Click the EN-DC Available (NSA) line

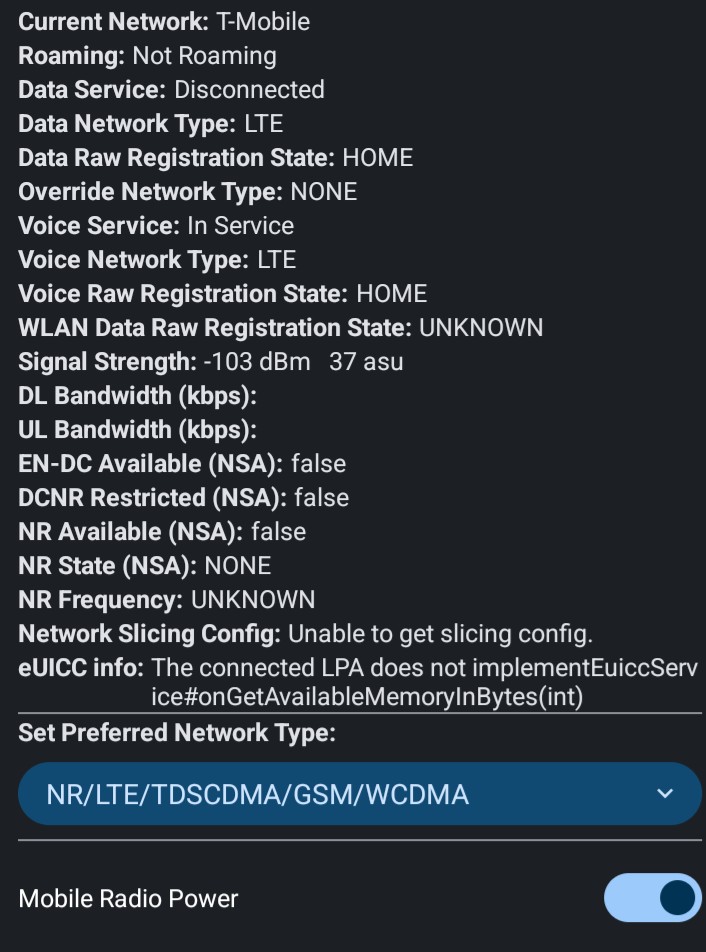click(x=182, y=463)
